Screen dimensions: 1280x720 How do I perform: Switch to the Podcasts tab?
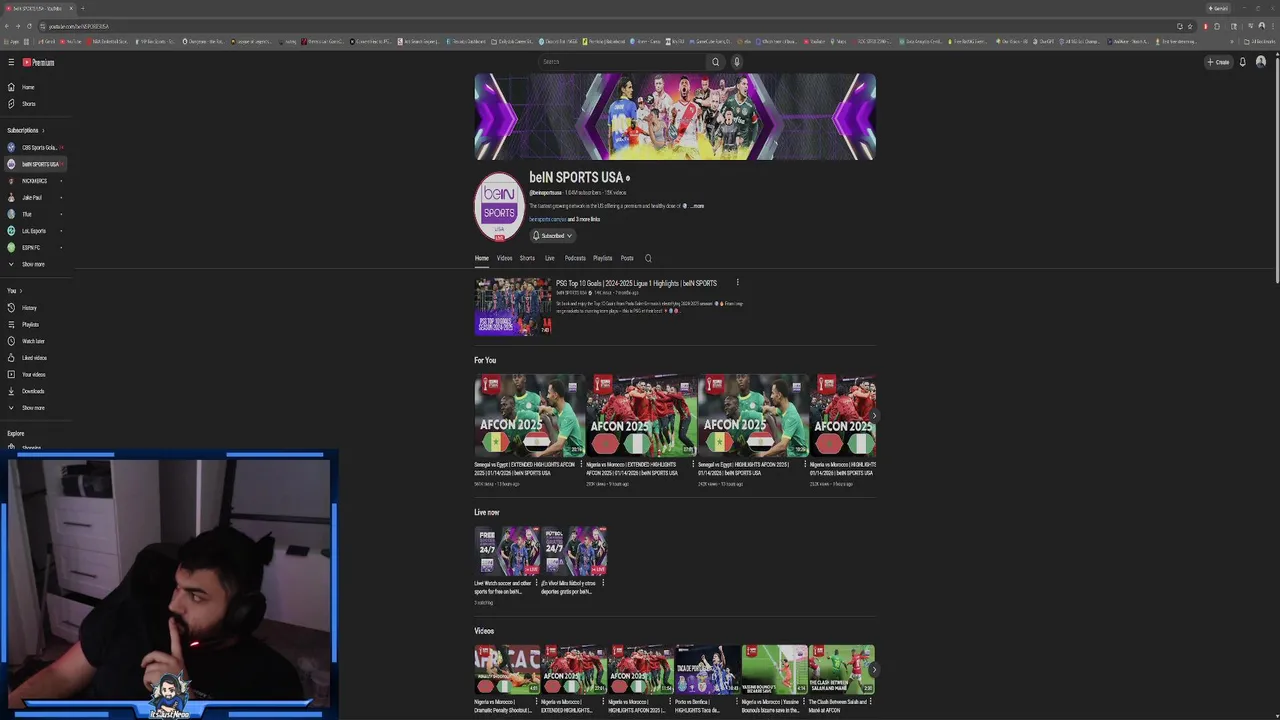tap(575, 258)
